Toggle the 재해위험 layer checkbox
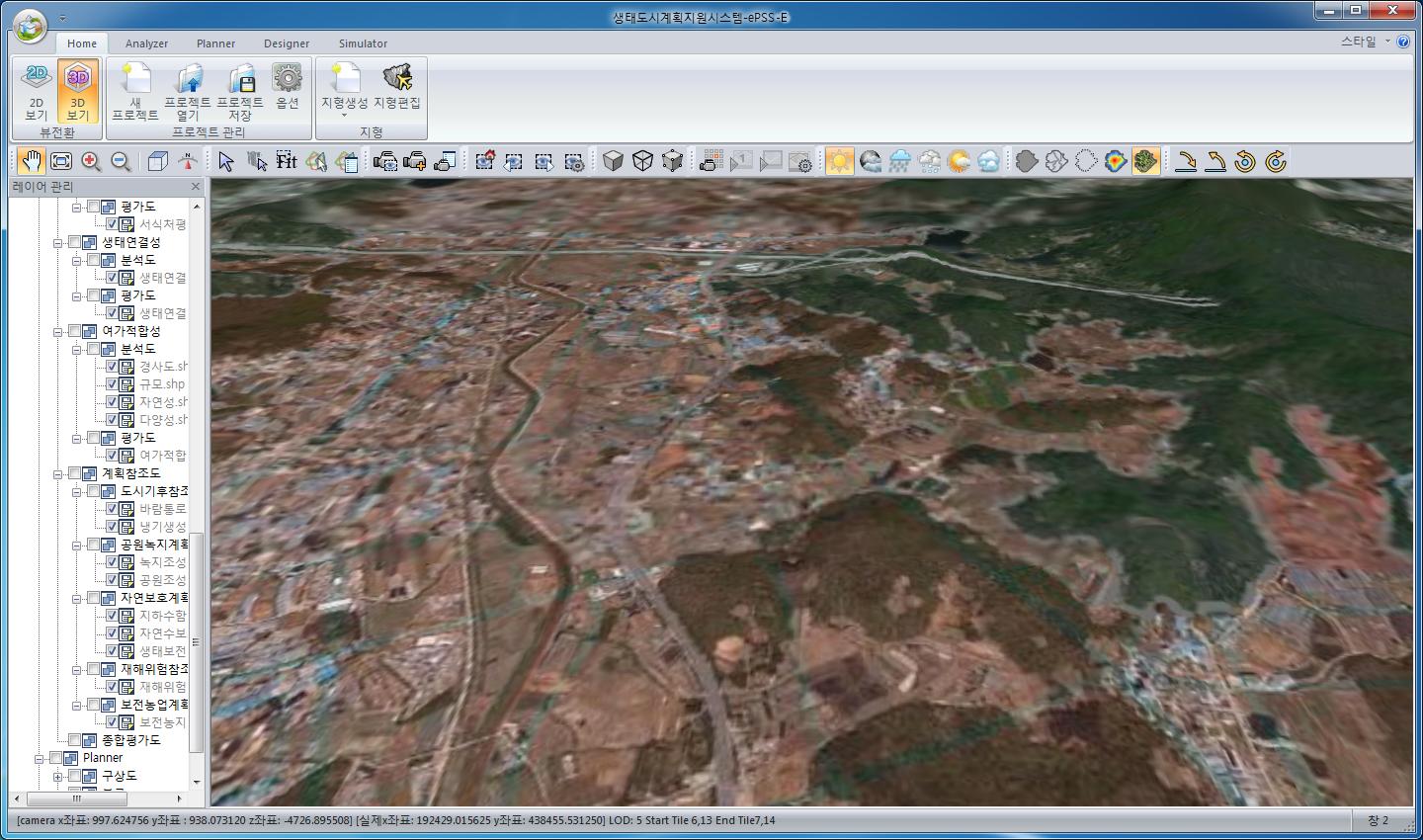The height and width of the screenshot is (840, 1423). coord(112,687)
